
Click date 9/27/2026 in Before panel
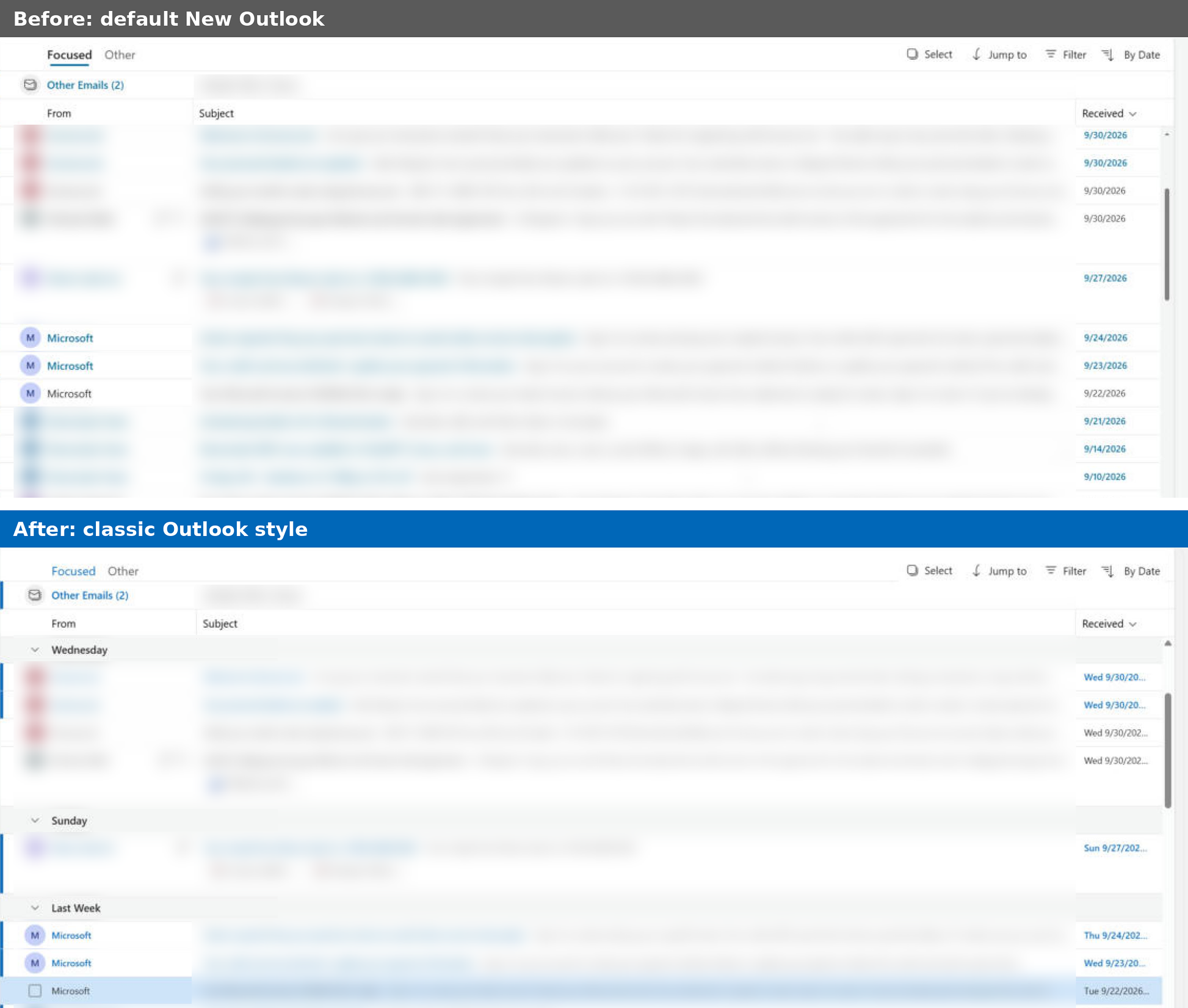tap(1105, 278)
